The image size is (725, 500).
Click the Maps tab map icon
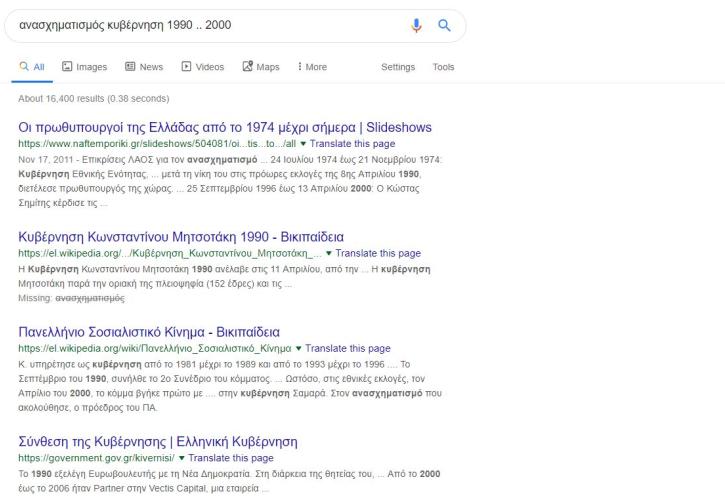[247, 67]
